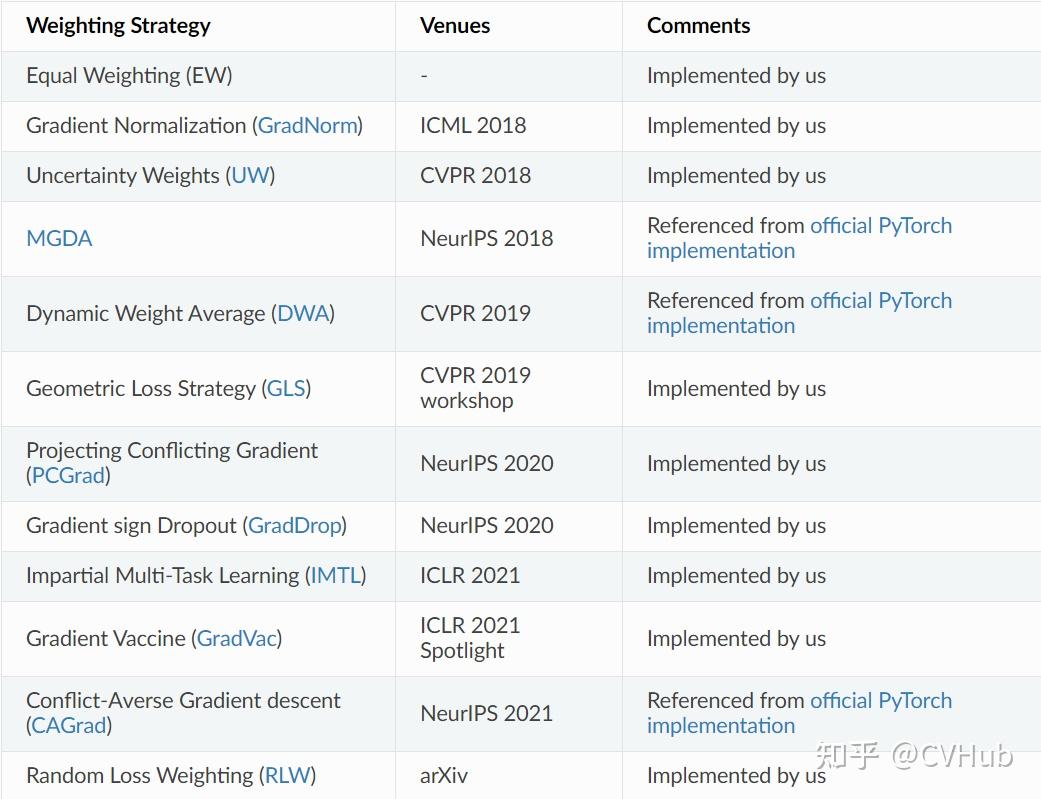Open the GradDrop link
The height and width of the screenshot is (799, 1041).
(x=294, y=526)
